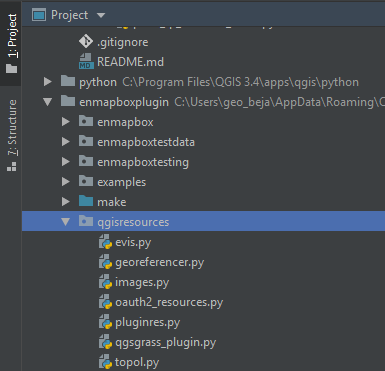Click the examples package folder icon
385x371 pixels.
[86, 181]
